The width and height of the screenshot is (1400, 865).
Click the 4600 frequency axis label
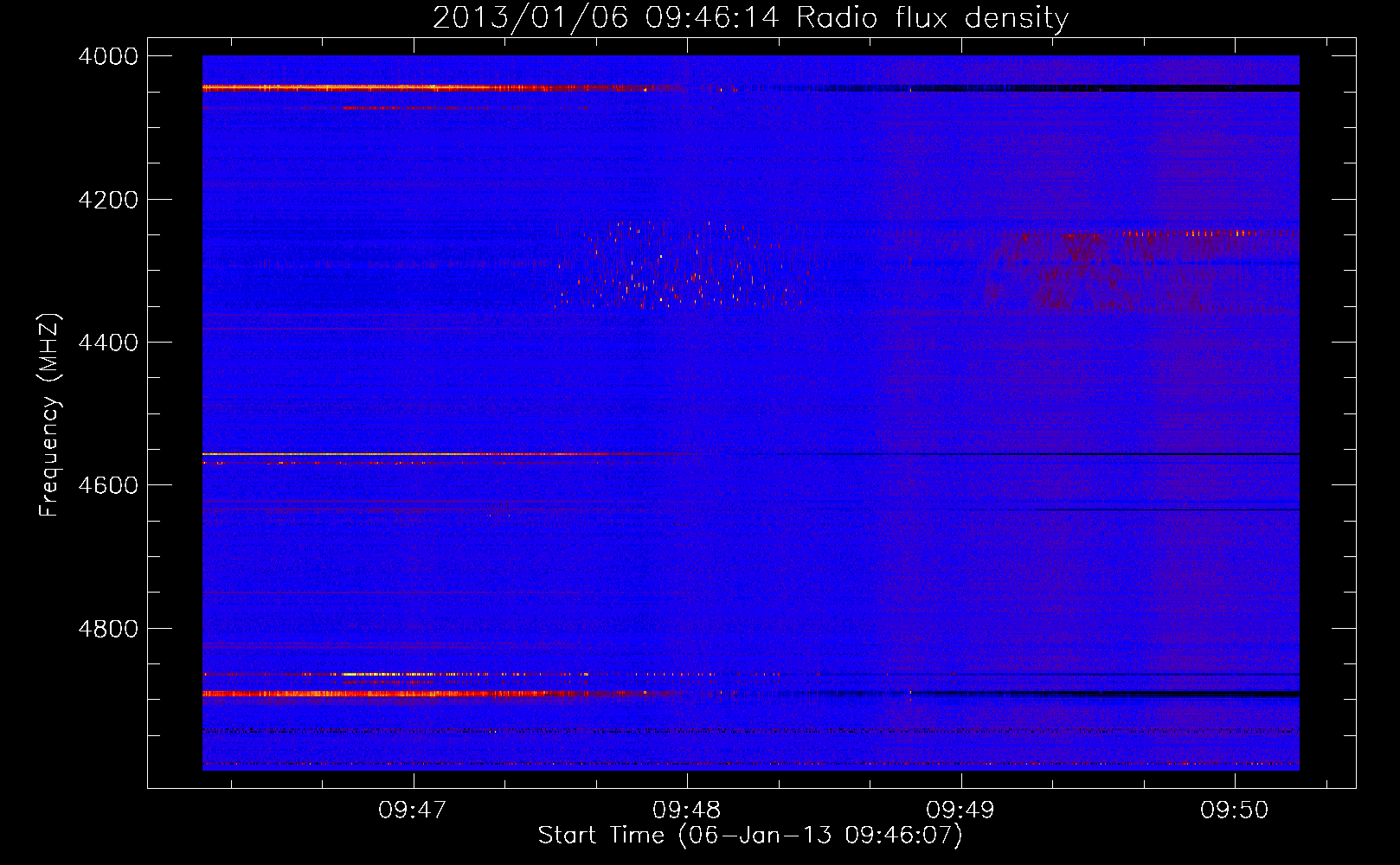click(x=108, y=485)
